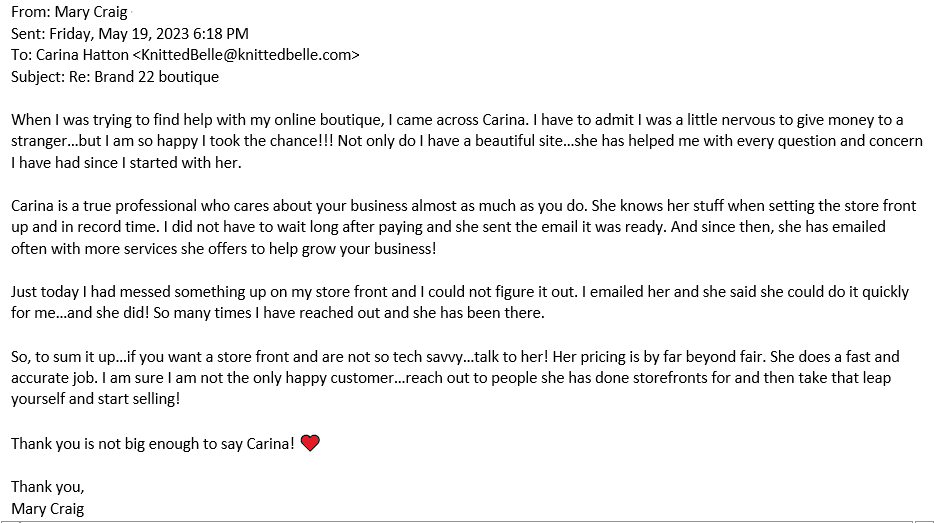
Task: Click the Mary Craig signature at bottom
Action: pyautogui.click(x=48, y=508)
